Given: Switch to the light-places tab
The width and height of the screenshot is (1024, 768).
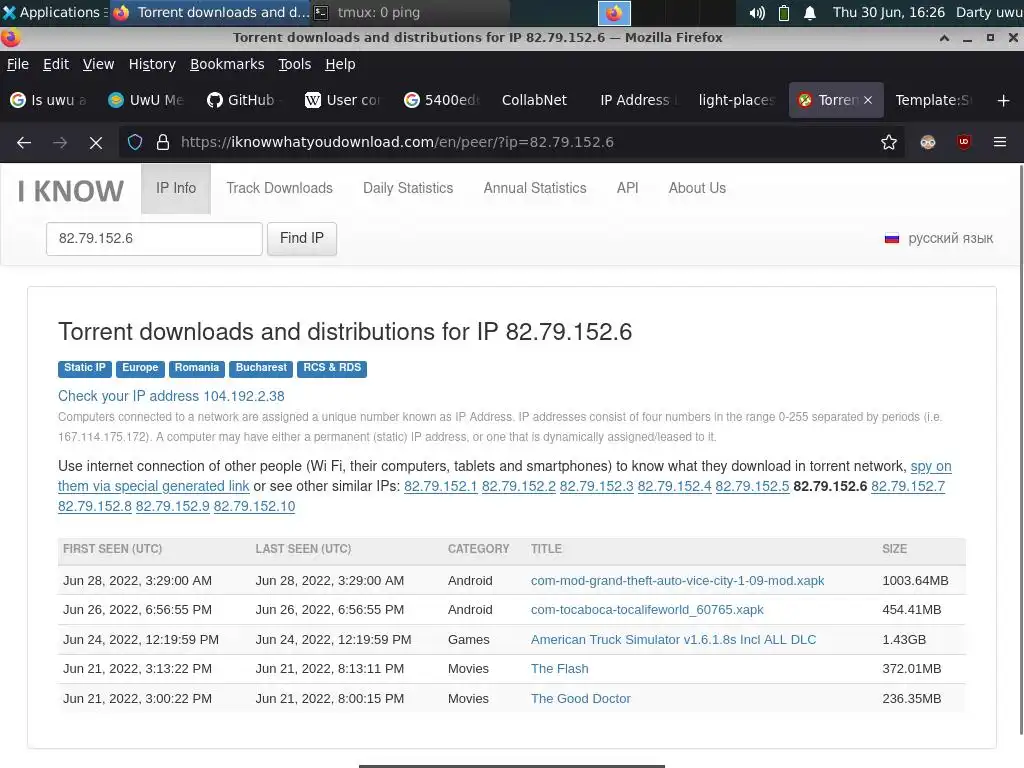Looking at the screenshot, I should 736,100.
